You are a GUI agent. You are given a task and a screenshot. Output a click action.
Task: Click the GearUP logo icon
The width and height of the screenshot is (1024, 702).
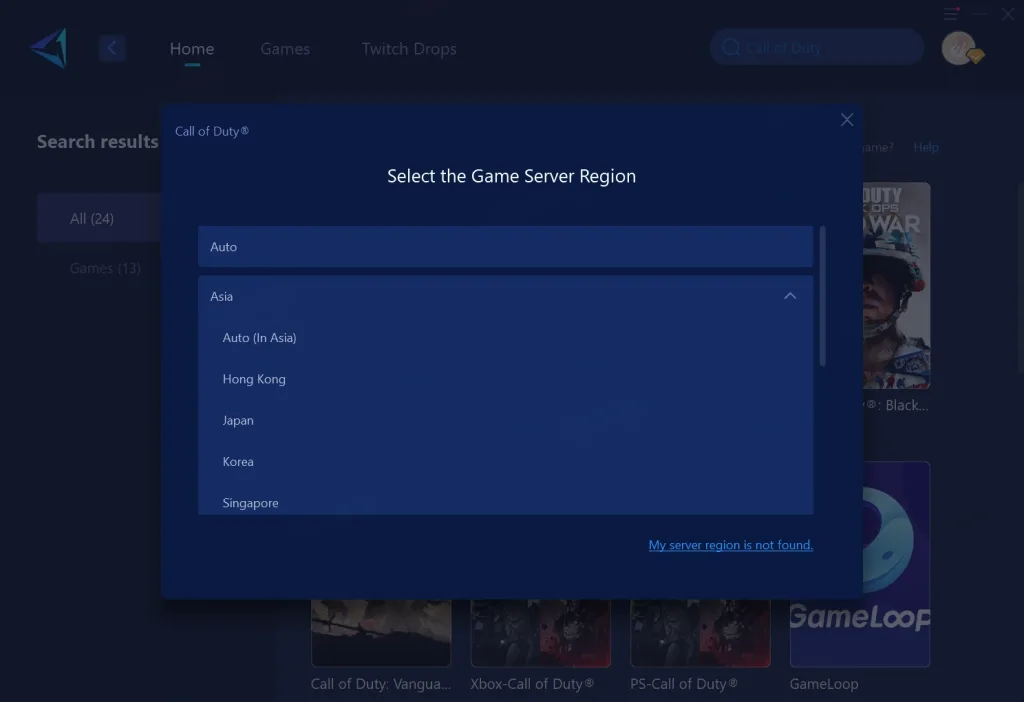click(x=48, y=48)
